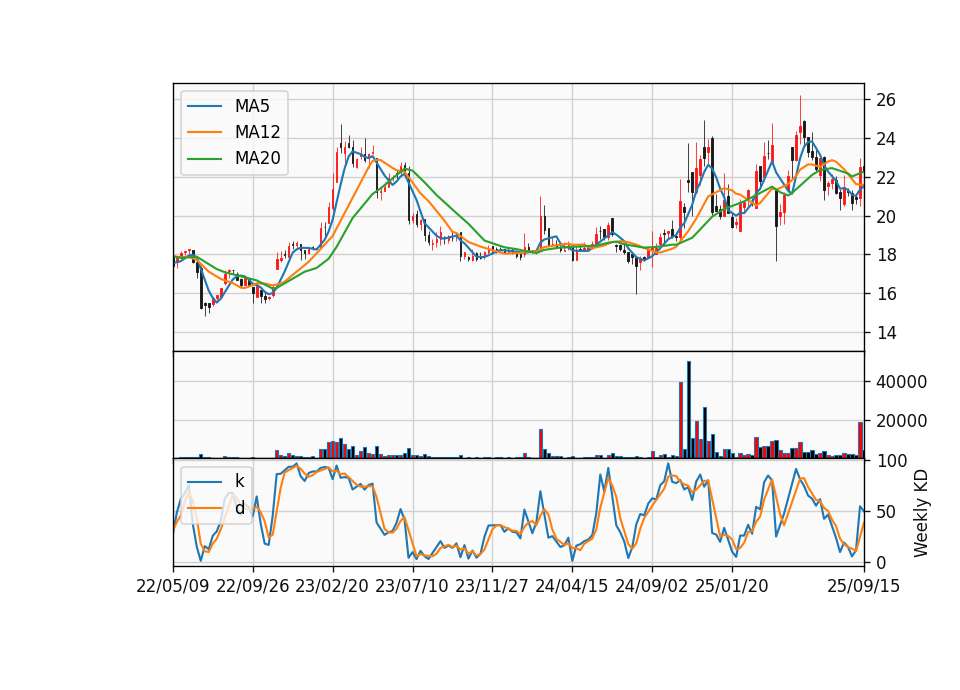
Task: Click the 23/02/20 date tick label
Action: 332,586
